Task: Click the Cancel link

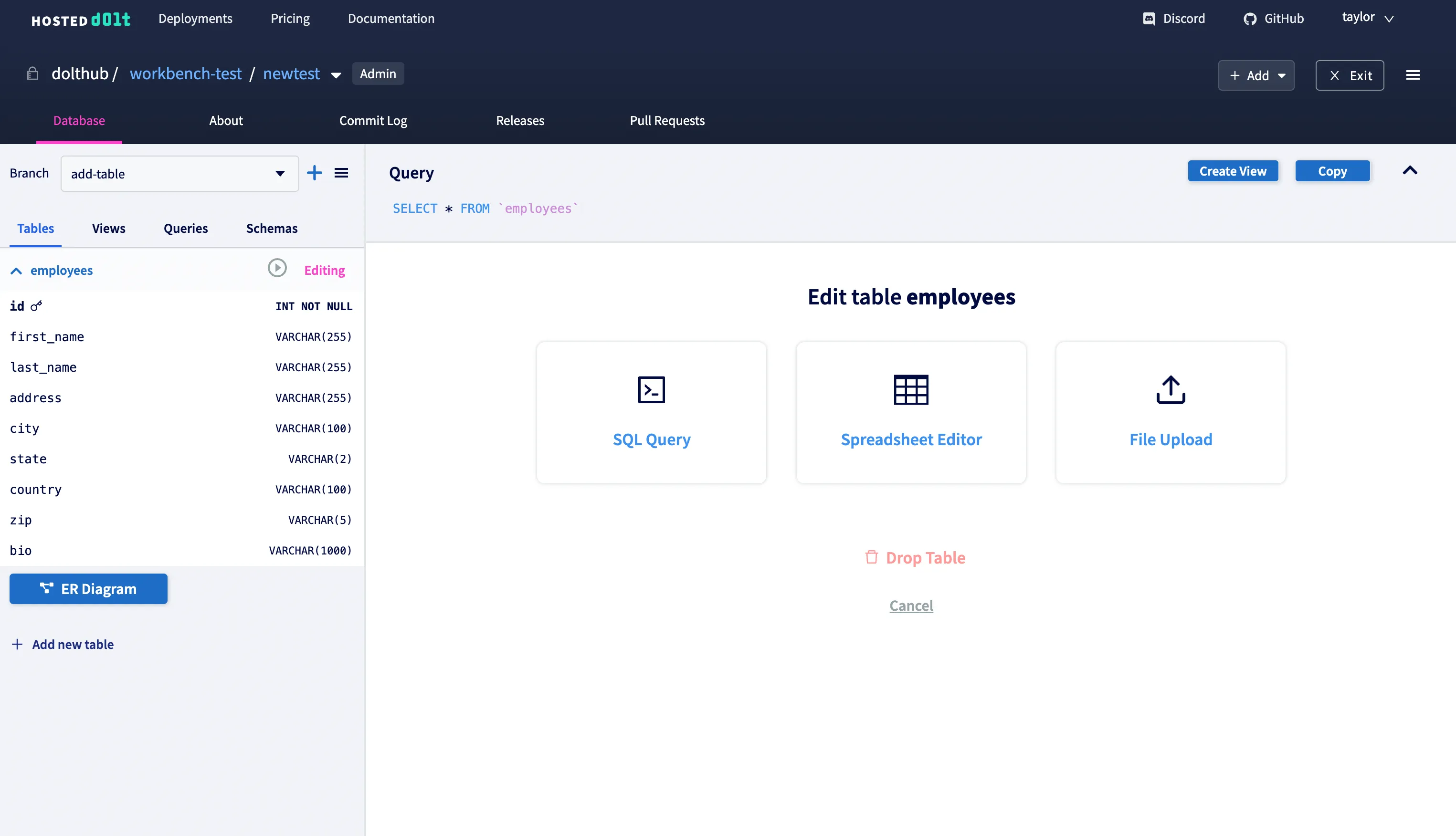Action: tap(911, 605)
